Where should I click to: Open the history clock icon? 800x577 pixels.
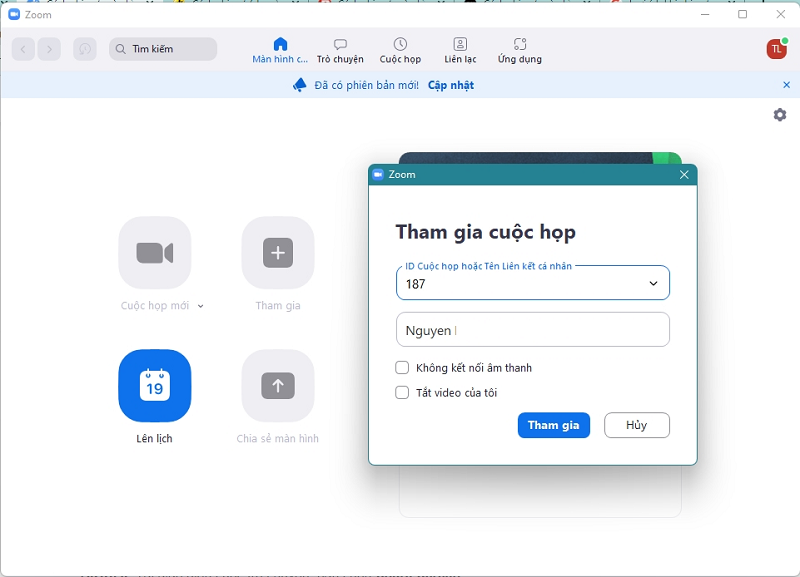coord(85,49)
